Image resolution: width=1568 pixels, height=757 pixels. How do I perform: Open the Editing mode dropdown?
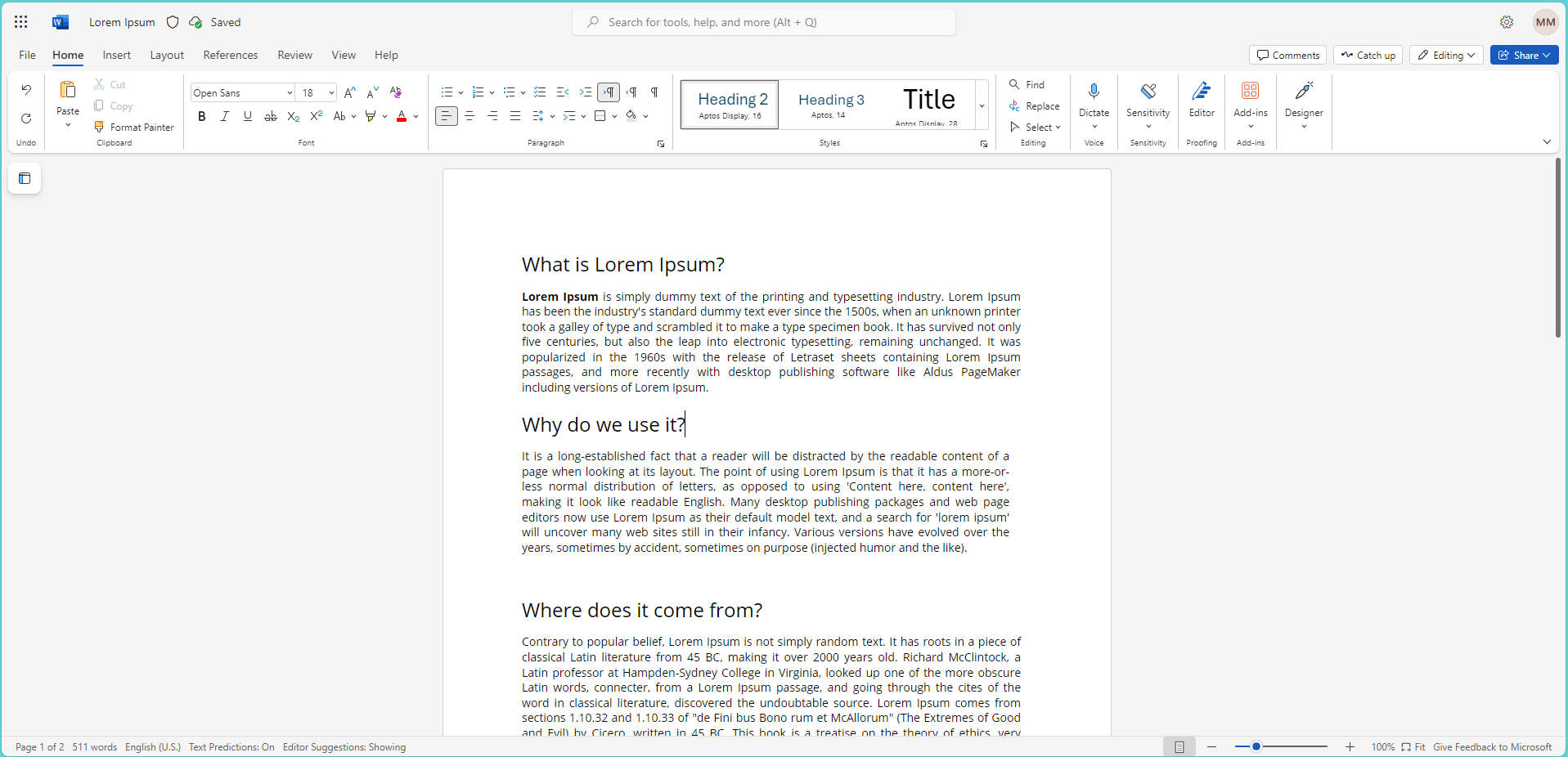(x=1446, y=55)
